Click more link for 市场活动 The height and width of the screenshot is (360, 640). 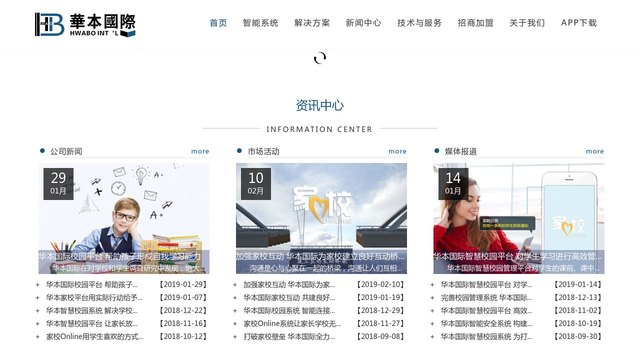click(x=398, y=151)
